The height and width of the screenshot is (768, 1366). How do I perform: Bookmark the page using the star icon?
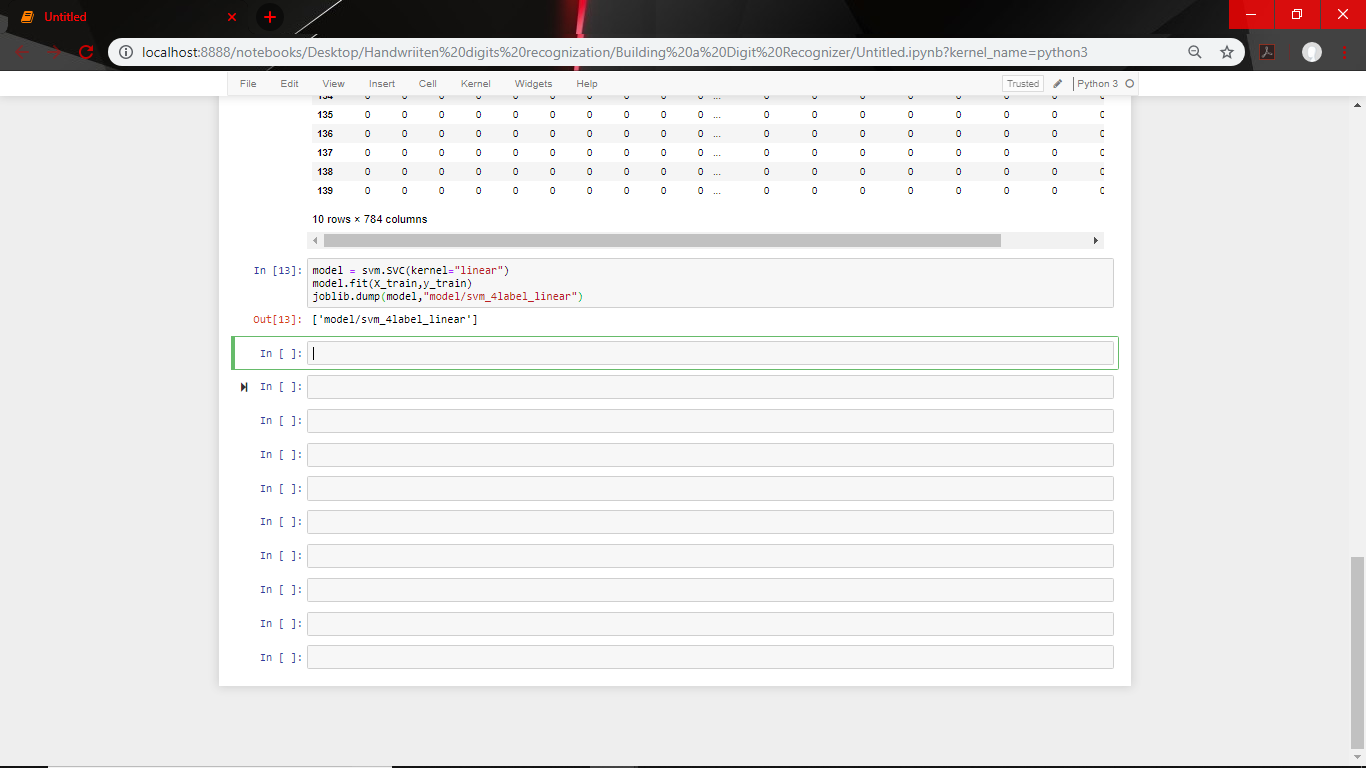click(x=1227, y=50)
